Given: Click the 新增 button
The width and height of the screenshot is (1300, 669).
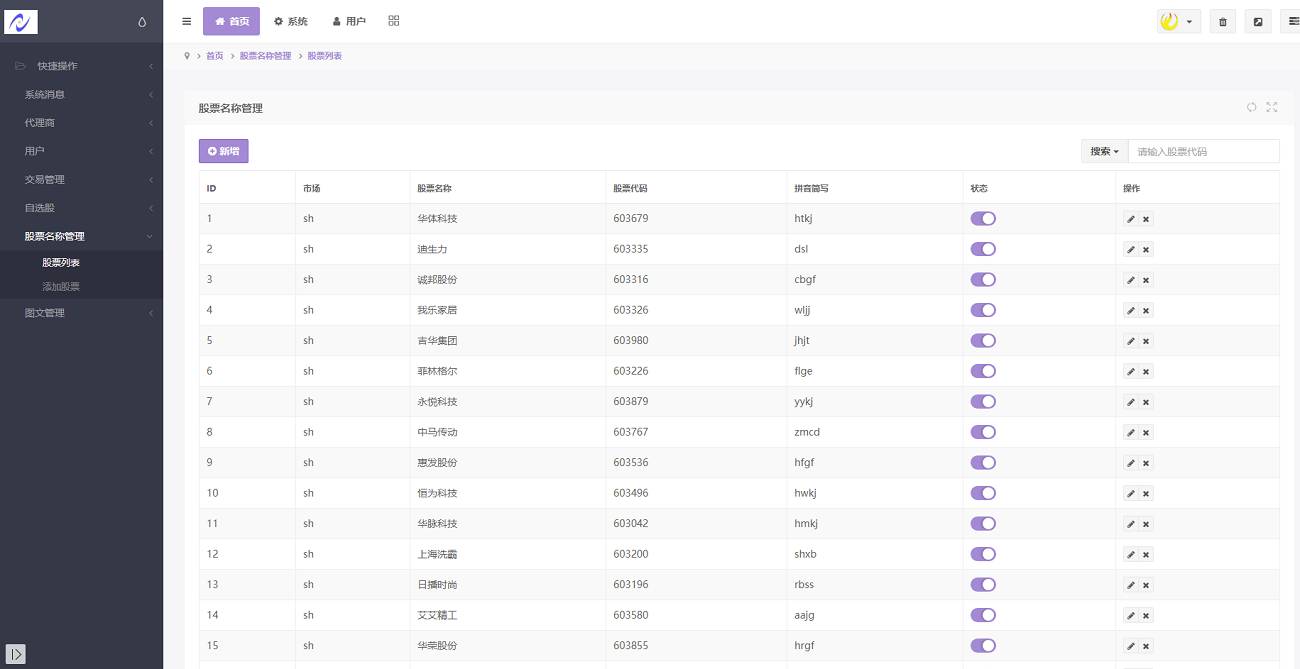Looking at the screenshot, I should (x=223, y=151).
